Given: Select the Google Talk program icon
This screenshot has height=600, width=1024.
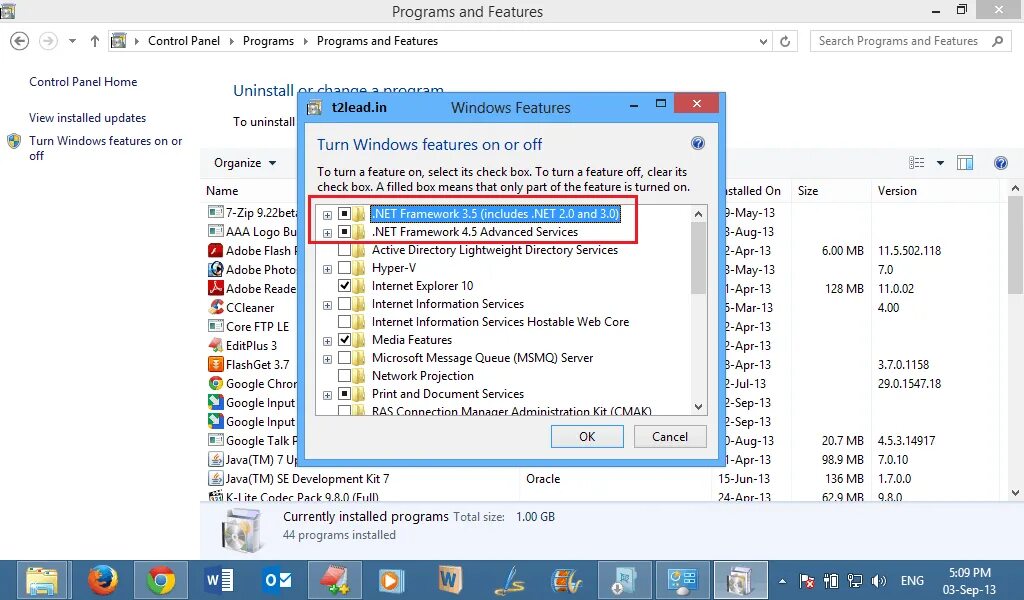Looking at the screenshot, I should click(216, 440).
